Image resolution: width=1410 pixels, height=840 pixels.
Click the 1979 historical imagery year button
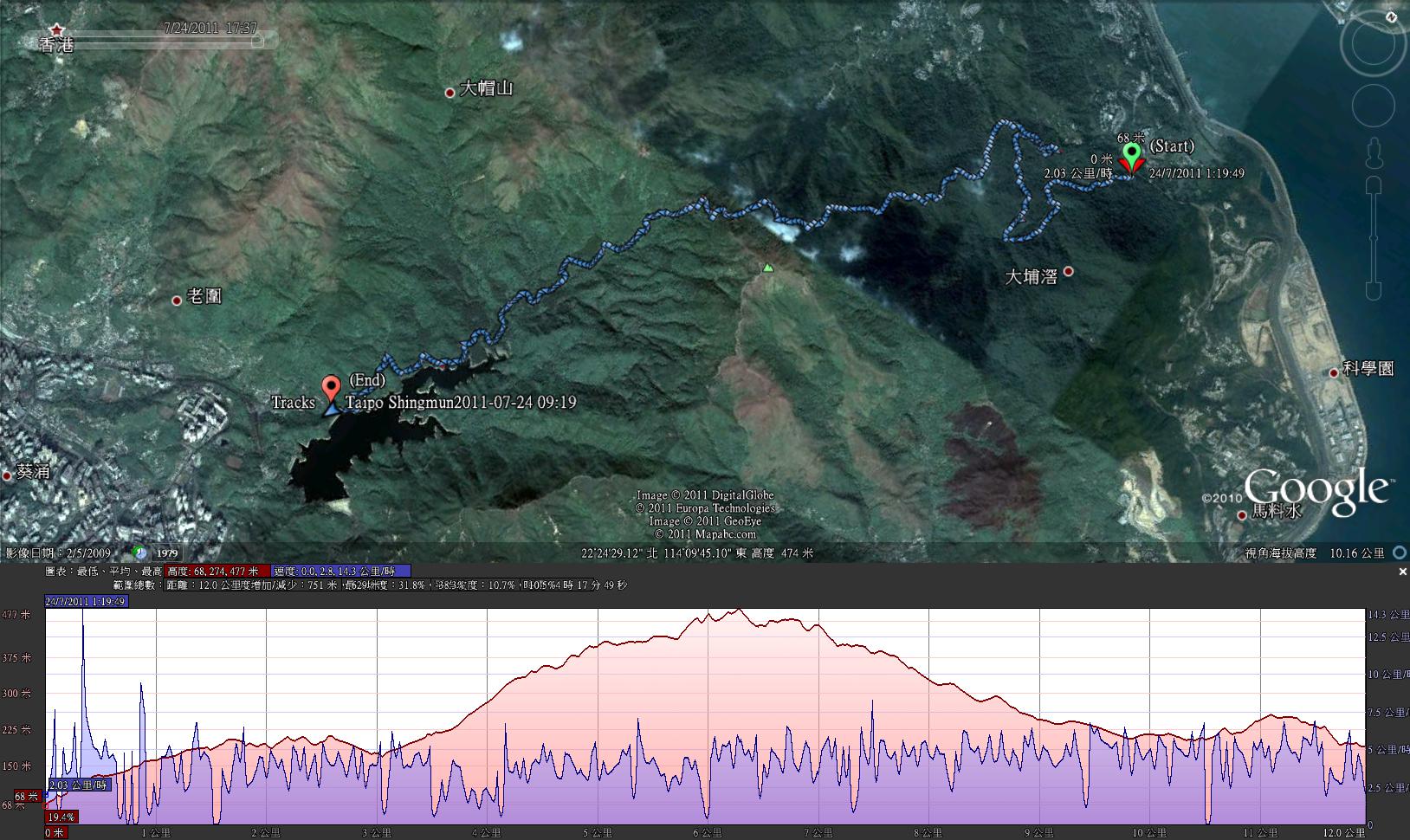point(167,553)
